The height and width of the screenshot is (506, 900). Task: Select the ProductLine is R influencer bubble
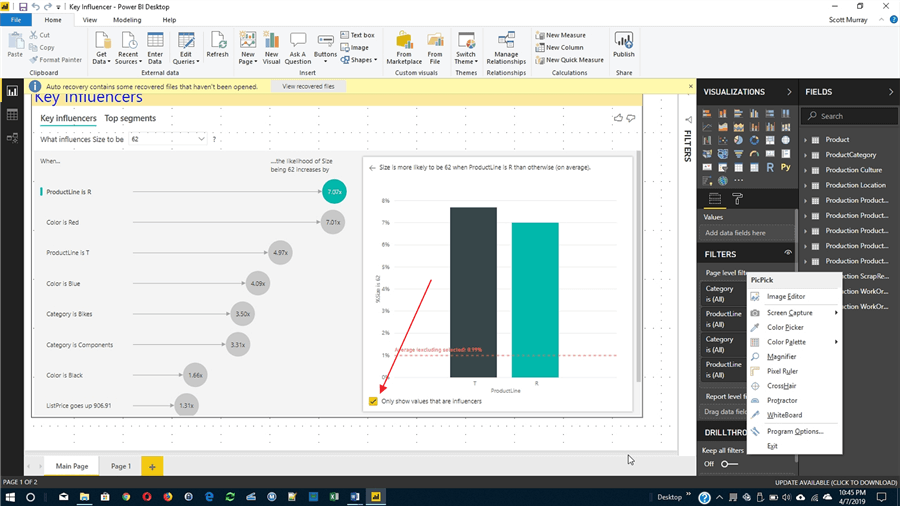point(334,192)
